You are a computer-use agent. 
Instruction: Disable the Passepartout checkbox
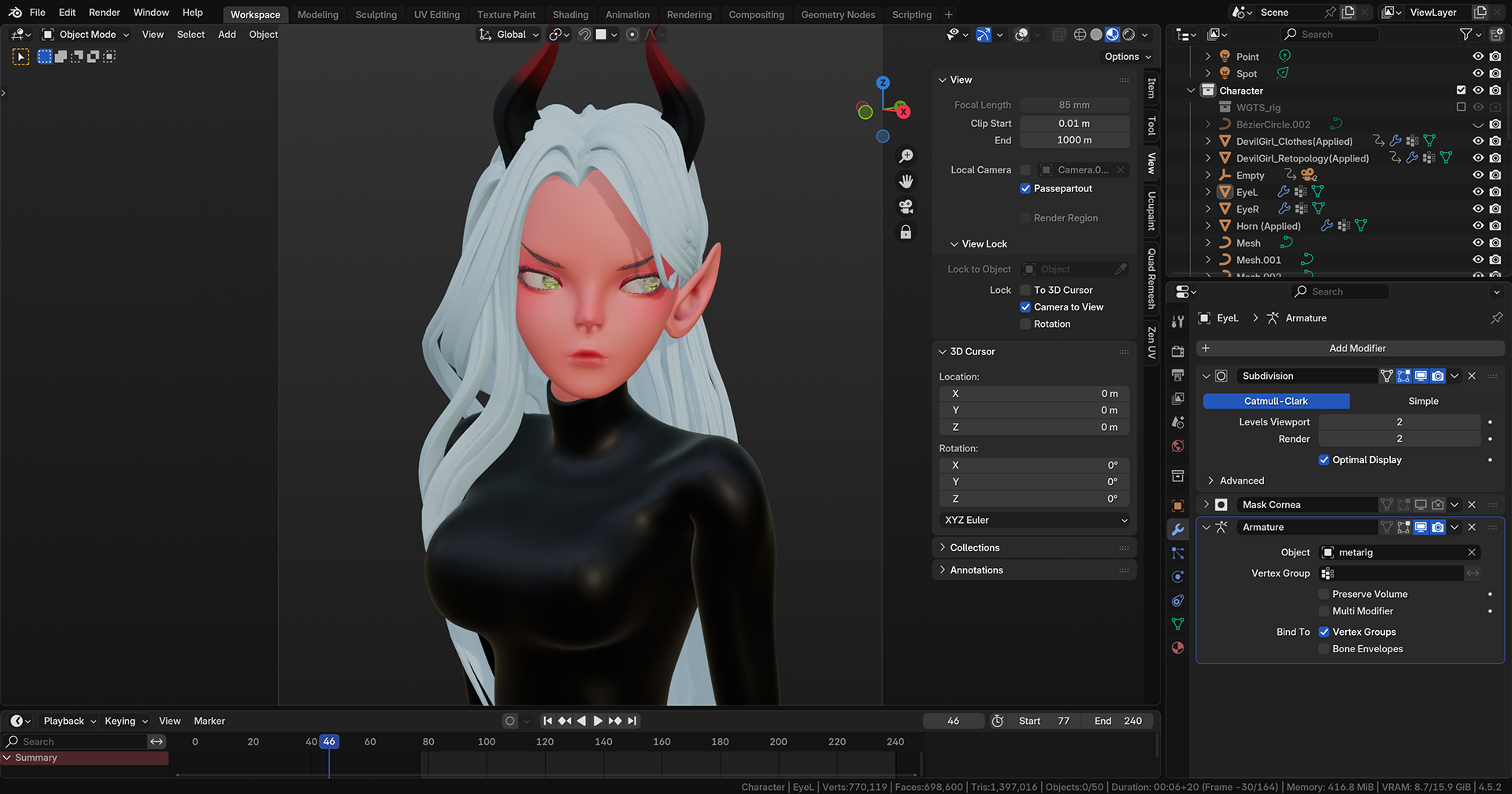(1025, 189)
